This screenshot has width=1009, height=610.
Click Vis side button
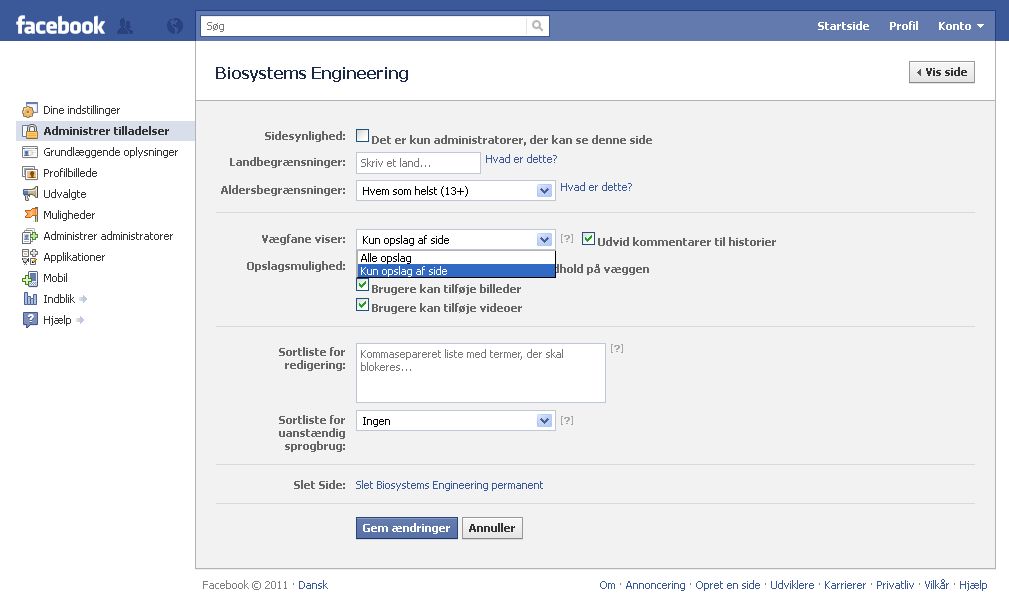coord(941,72)
